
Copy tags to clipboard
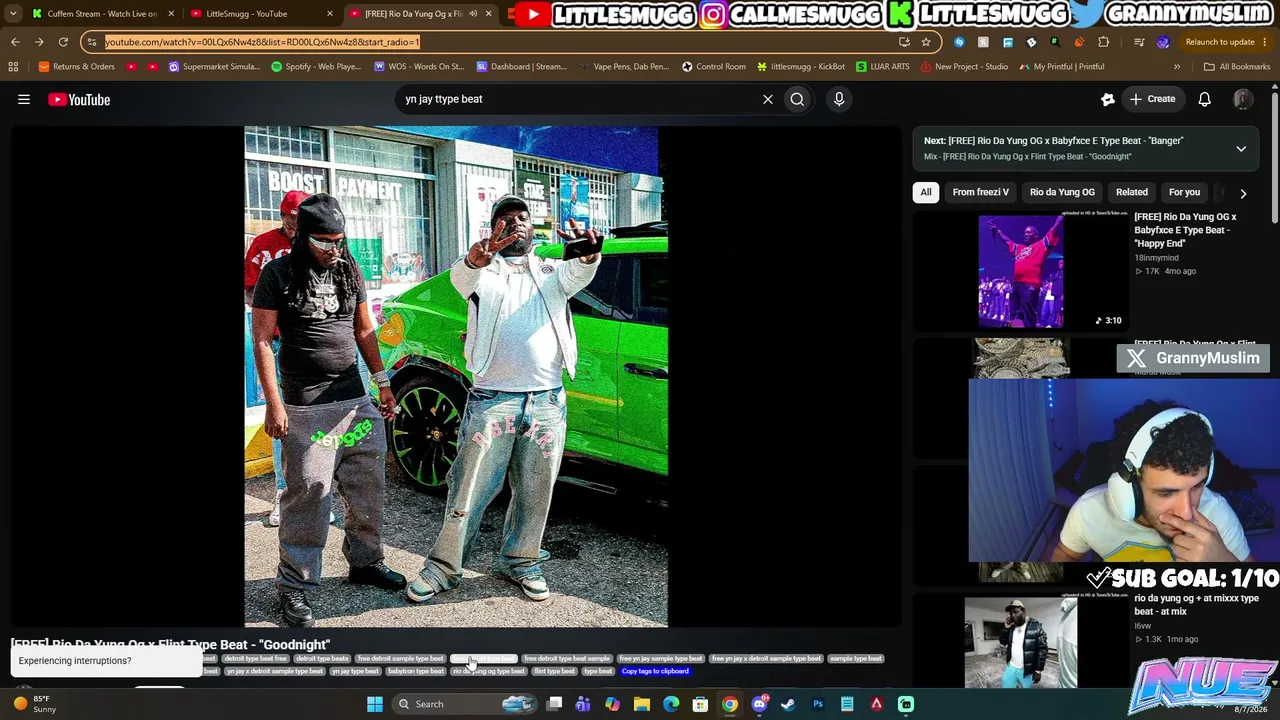(x=655, y=671)
